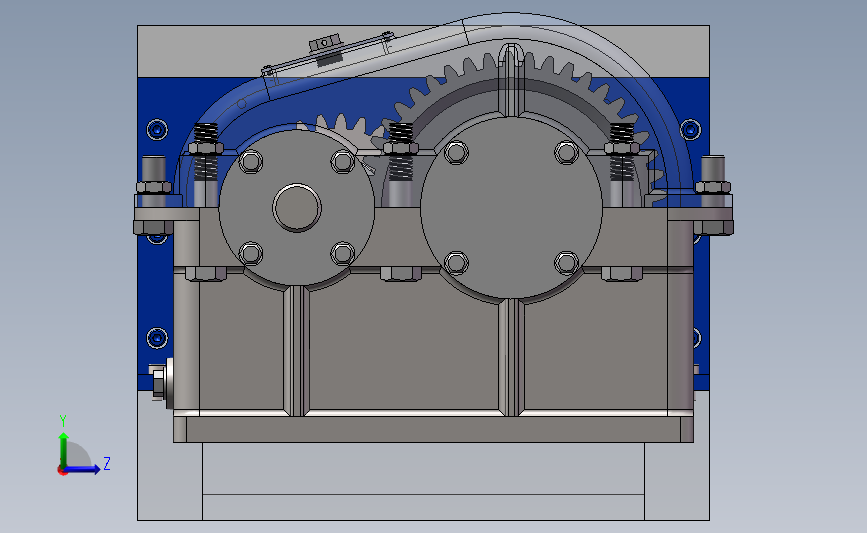Select the right vertical rib on lower housing
867x533 pixels.
click(x=511, y=357)
